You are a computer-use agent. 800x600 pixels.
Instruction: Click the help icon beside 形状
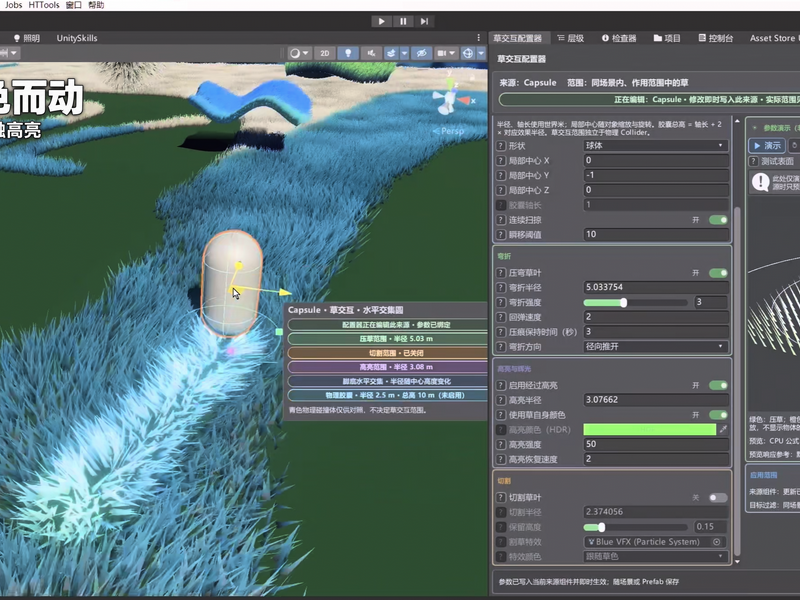[501, 146]
